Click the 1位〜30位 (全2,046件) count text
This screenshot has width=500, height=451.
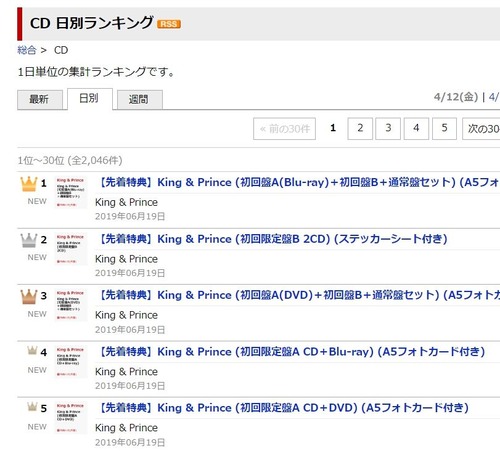pyautogui.click(x=70, y=161)
